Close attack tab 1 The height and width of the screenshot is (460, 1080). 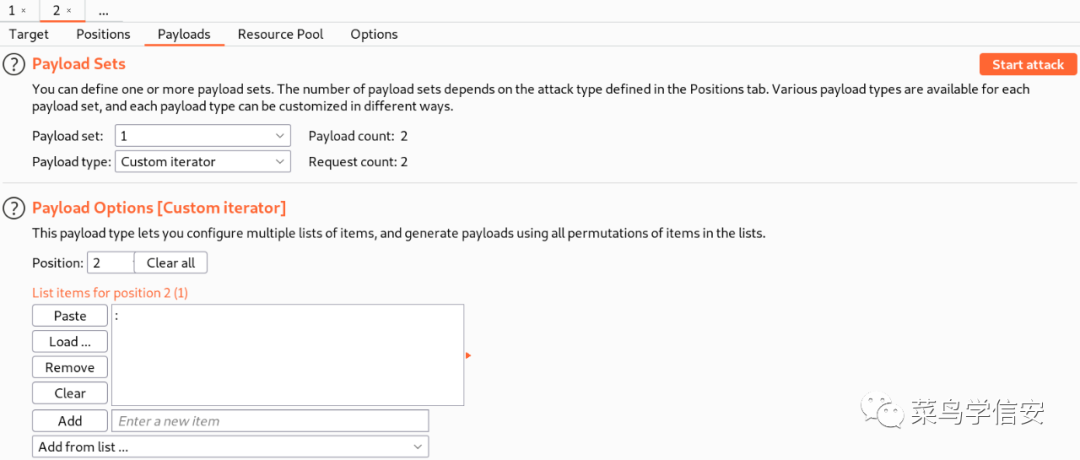coord(24,11)
